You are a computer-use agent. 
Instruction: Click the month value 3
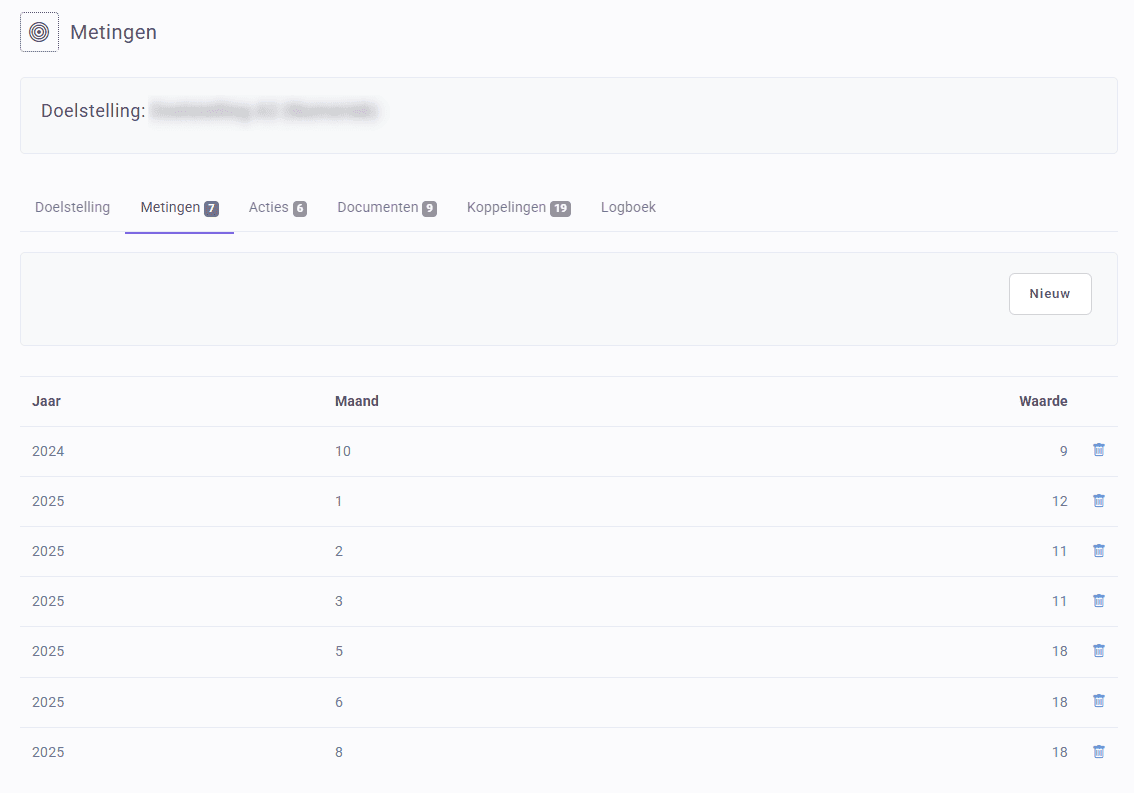[x=338, y=601]
